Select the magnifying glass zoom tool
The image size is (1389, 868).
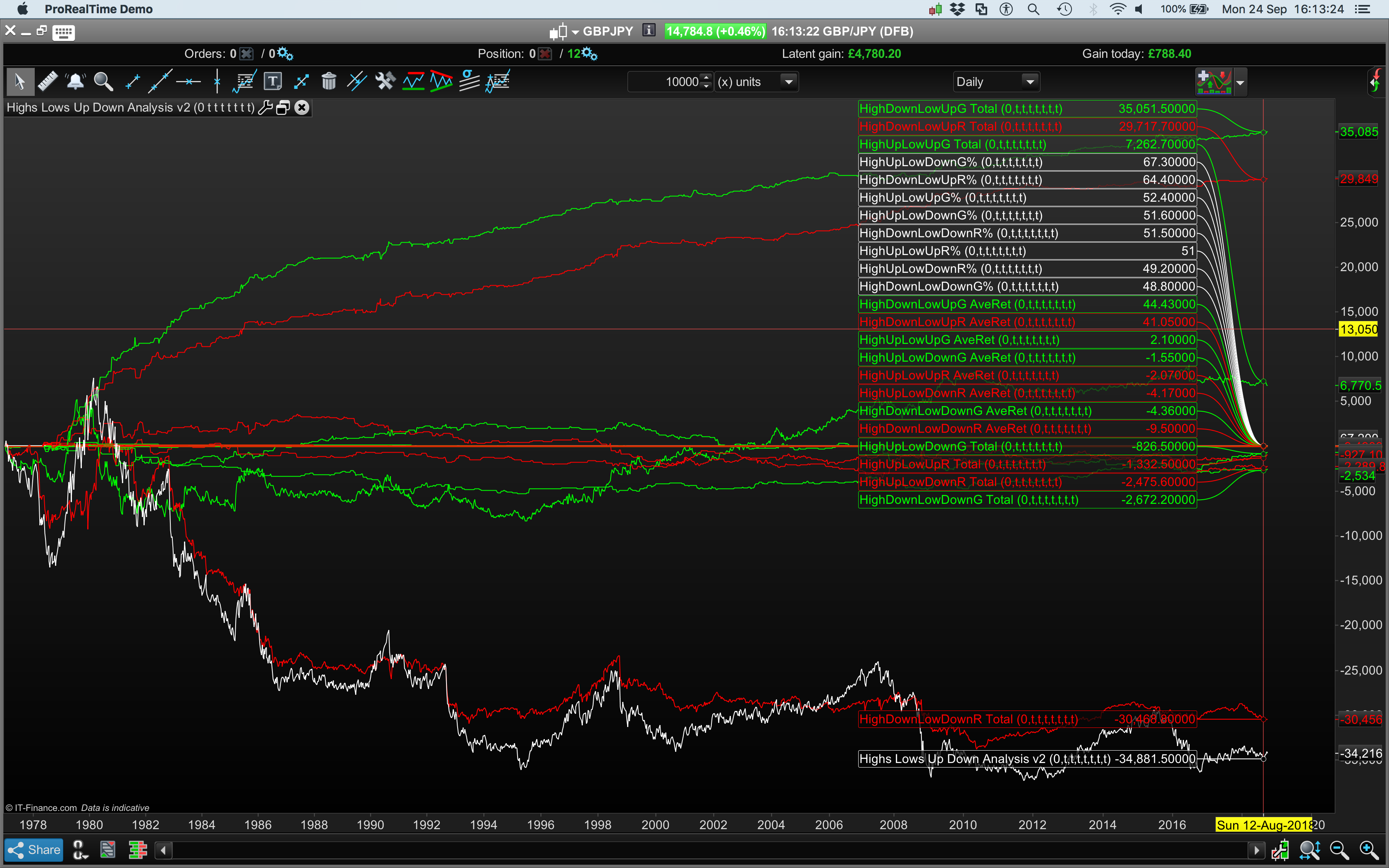pyautogui.click(x=103, y=81)
